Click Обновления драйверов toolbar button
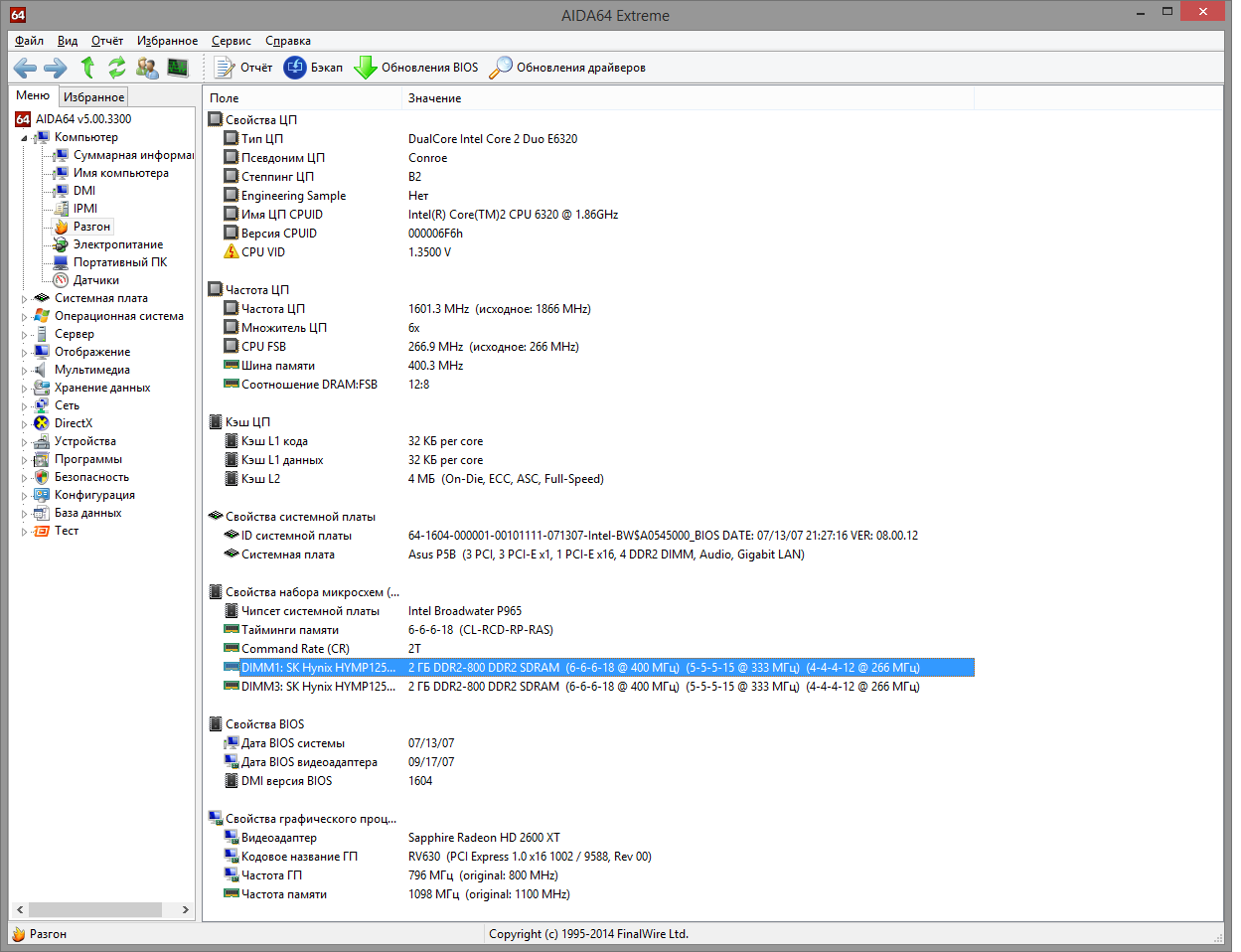This screenshot has height=952, width=1241. pyautogui.click(x=567, y=68)
